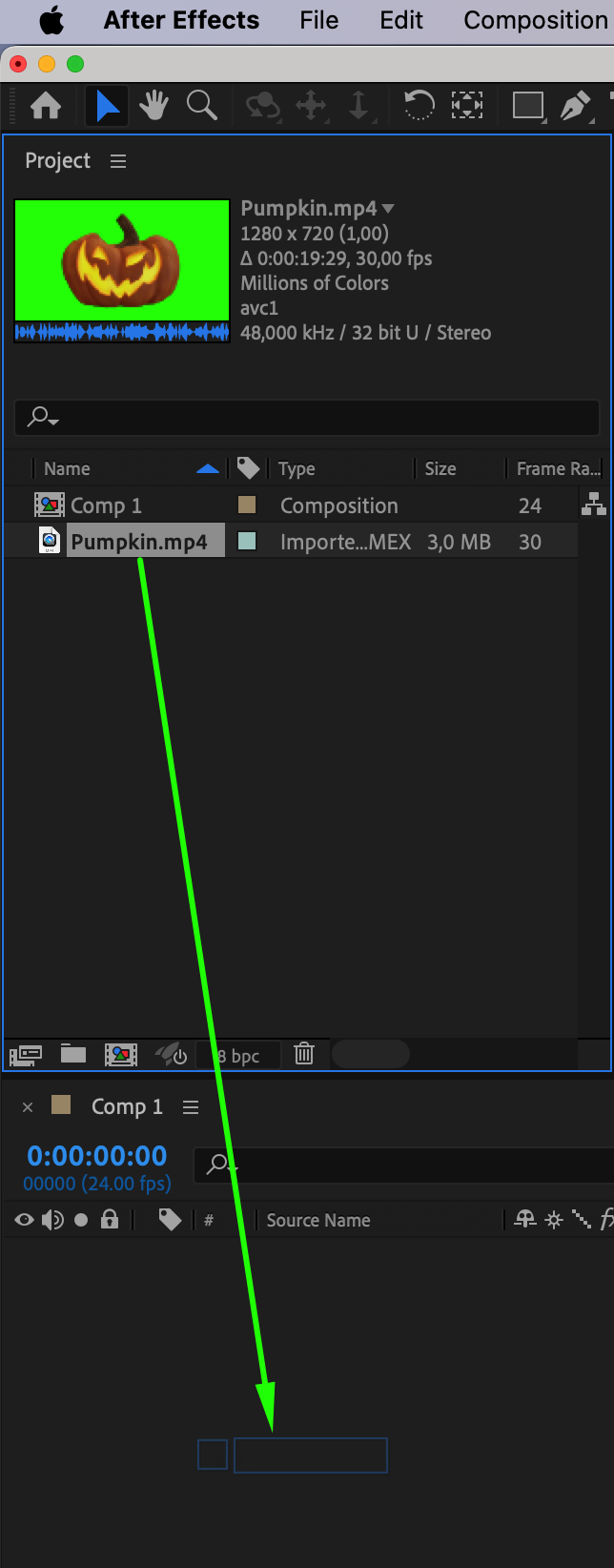Create new composition icon at panel bottom
614x1568 pixels.
tap(121, 1054)
